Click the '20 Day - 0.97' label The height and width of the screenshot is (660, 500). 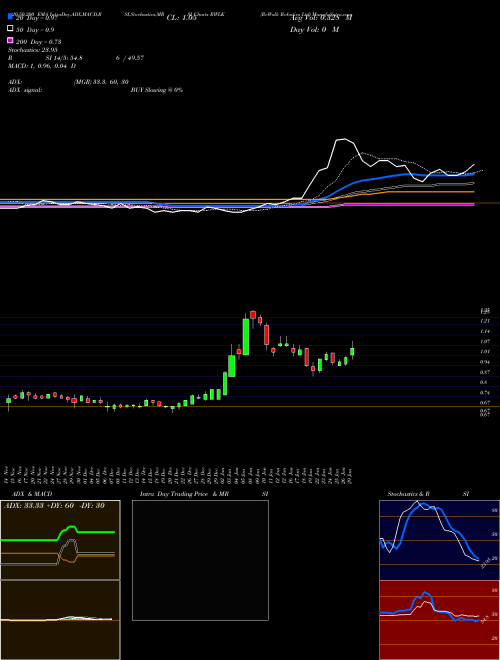(x=36, y=19)
